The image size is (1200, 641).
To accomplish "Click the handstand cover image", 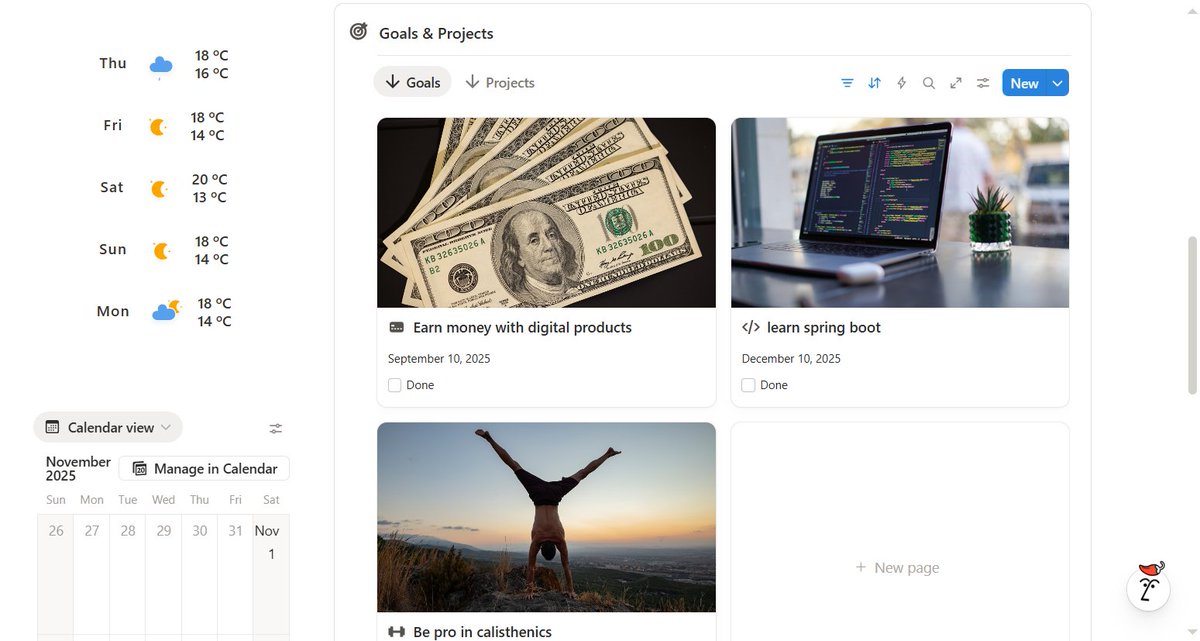I will pos(546,517).
